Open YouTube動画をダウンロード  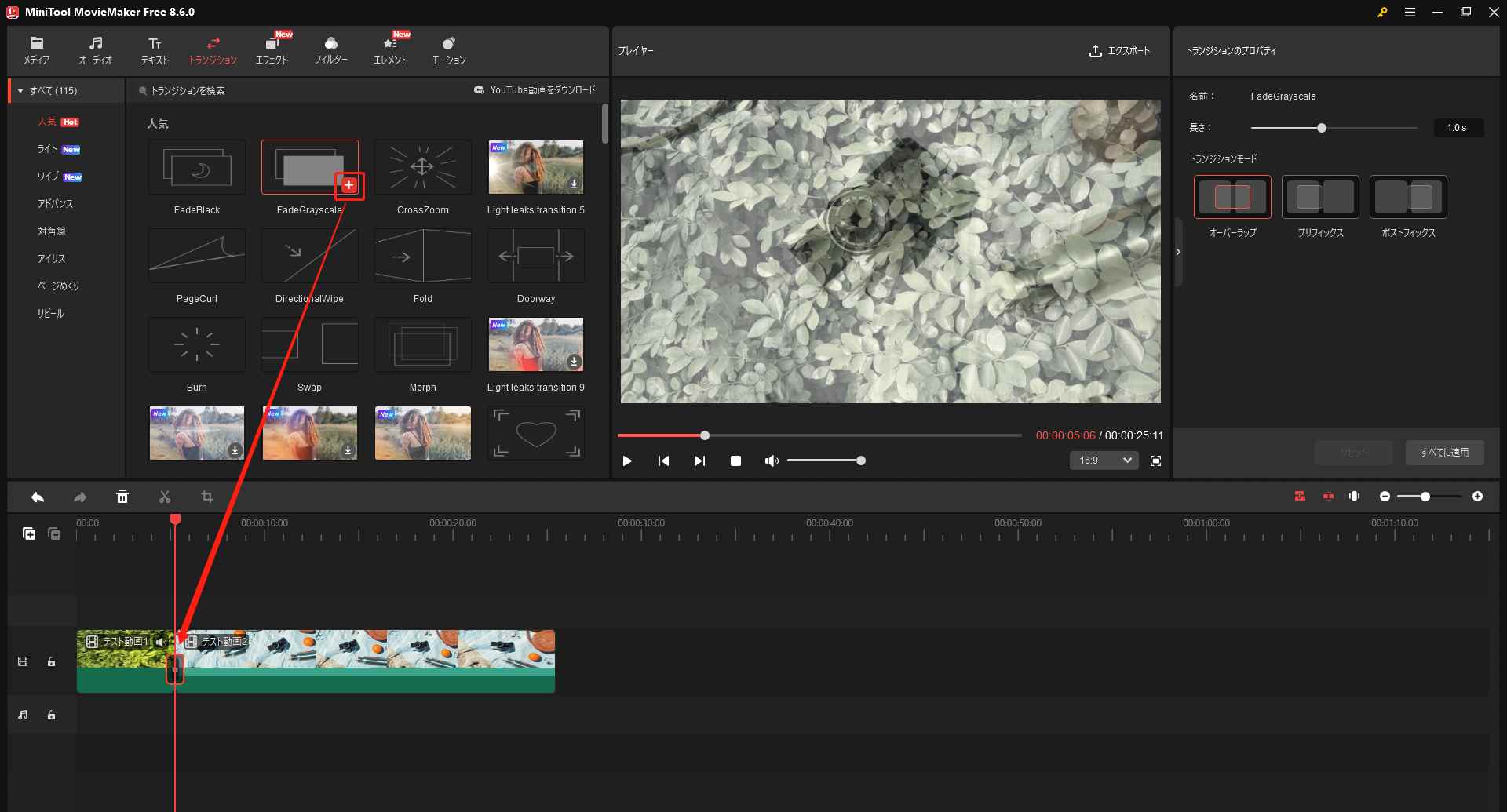535,89
